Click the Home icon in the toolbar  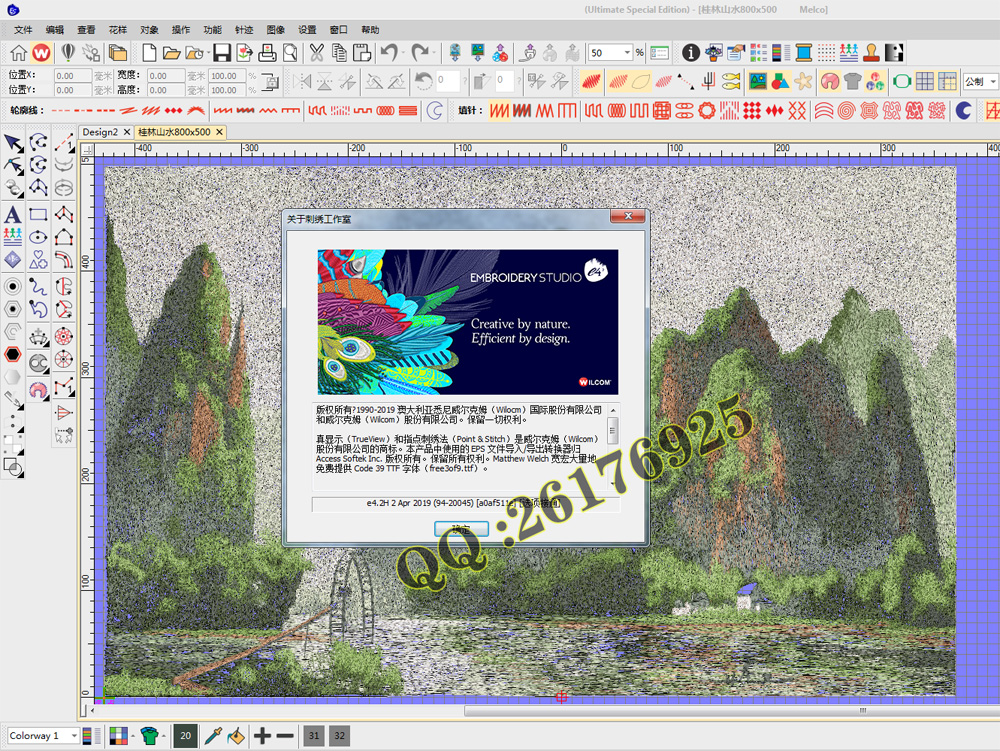point(18,53)
